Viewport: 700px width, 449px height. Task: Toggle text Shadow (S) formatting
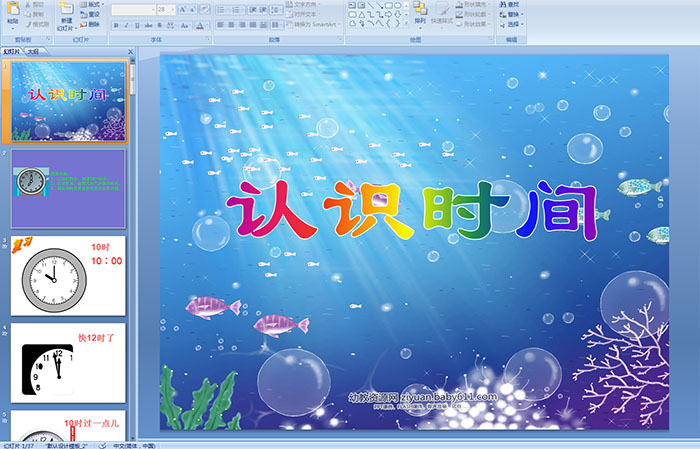[159, 25]
